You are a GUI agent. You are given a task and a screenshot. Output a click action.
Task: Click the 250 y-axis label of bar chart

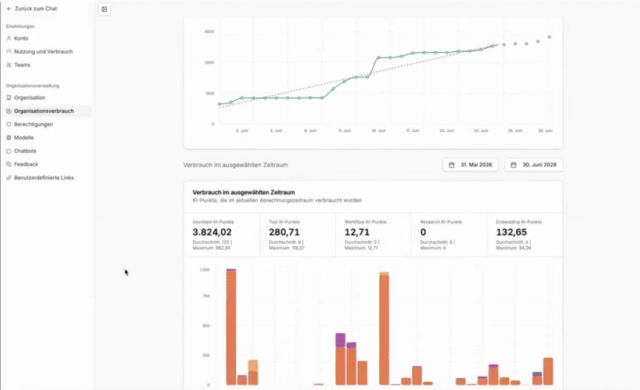tap(207, 355)
